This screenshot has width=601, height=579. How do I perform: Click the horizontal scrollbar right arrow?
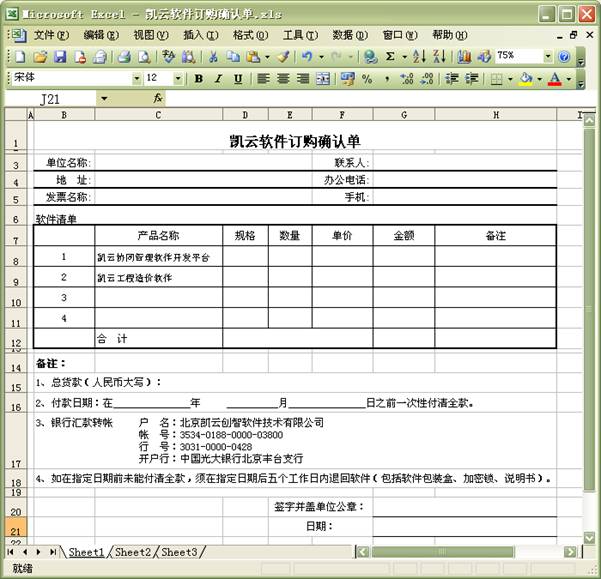[x=570, y=552]
